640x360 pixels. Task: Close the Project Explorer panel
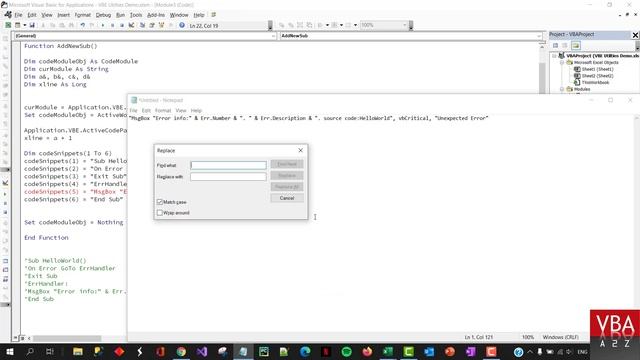tap(635, 35)
